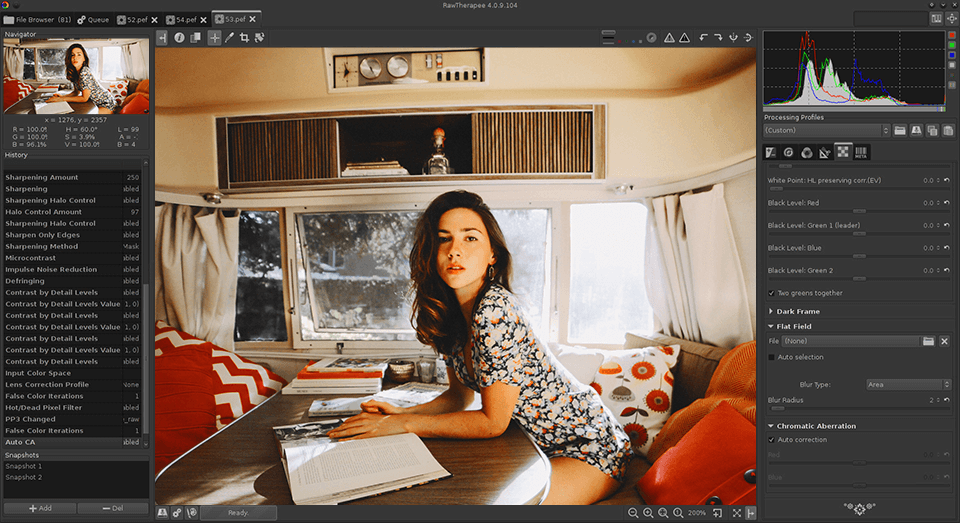Expand the Dark Frame section

point(771,311)
